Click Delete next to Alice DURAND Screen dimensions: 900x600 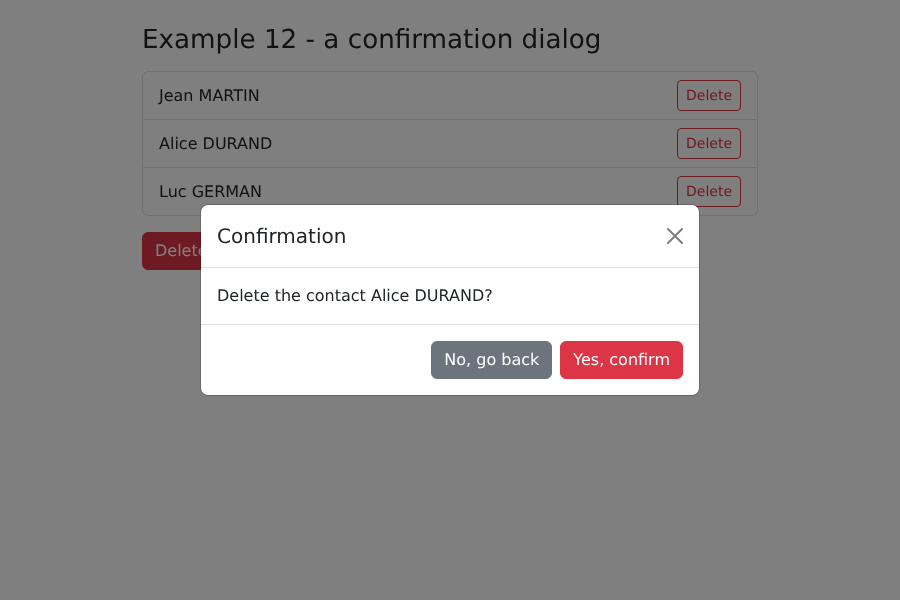coord(709,144)
